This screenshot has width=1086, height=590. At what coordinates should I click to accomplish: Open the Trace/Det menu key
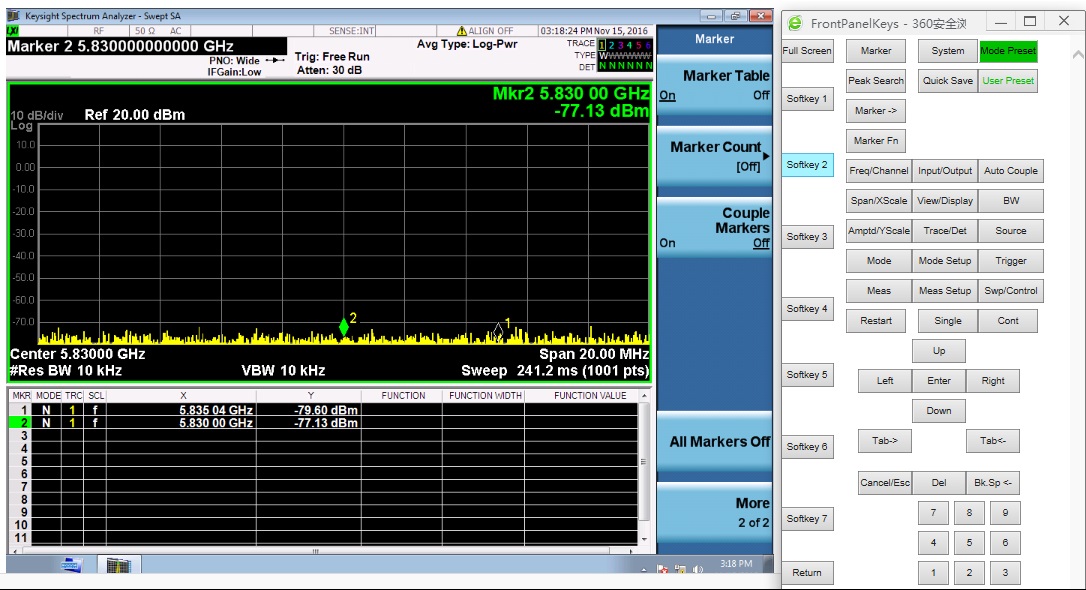(944, 231)
